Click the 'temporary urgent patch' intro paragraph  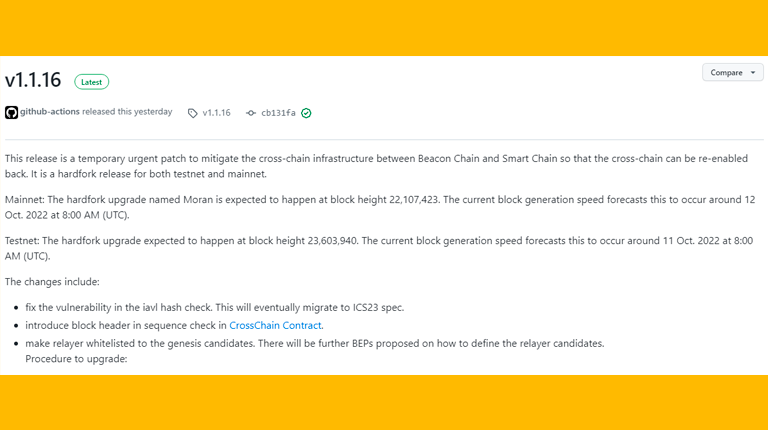click(x=376, y=166)
